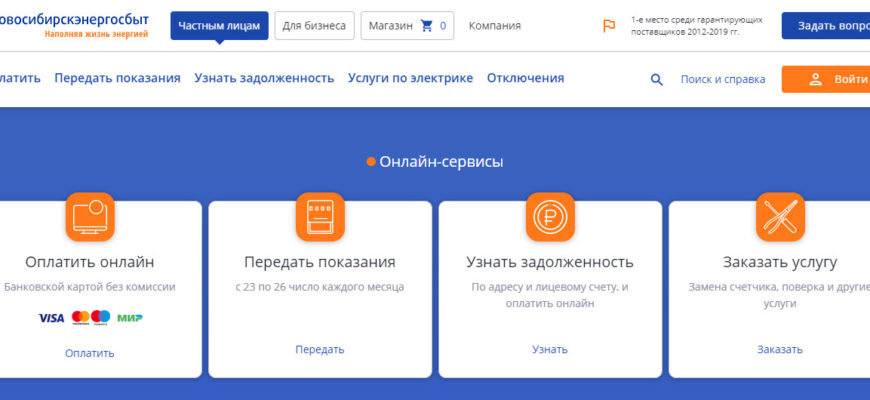Screen dimensions: 870x400
Task: Open the Отключения menu item
Action: point(525,78)
